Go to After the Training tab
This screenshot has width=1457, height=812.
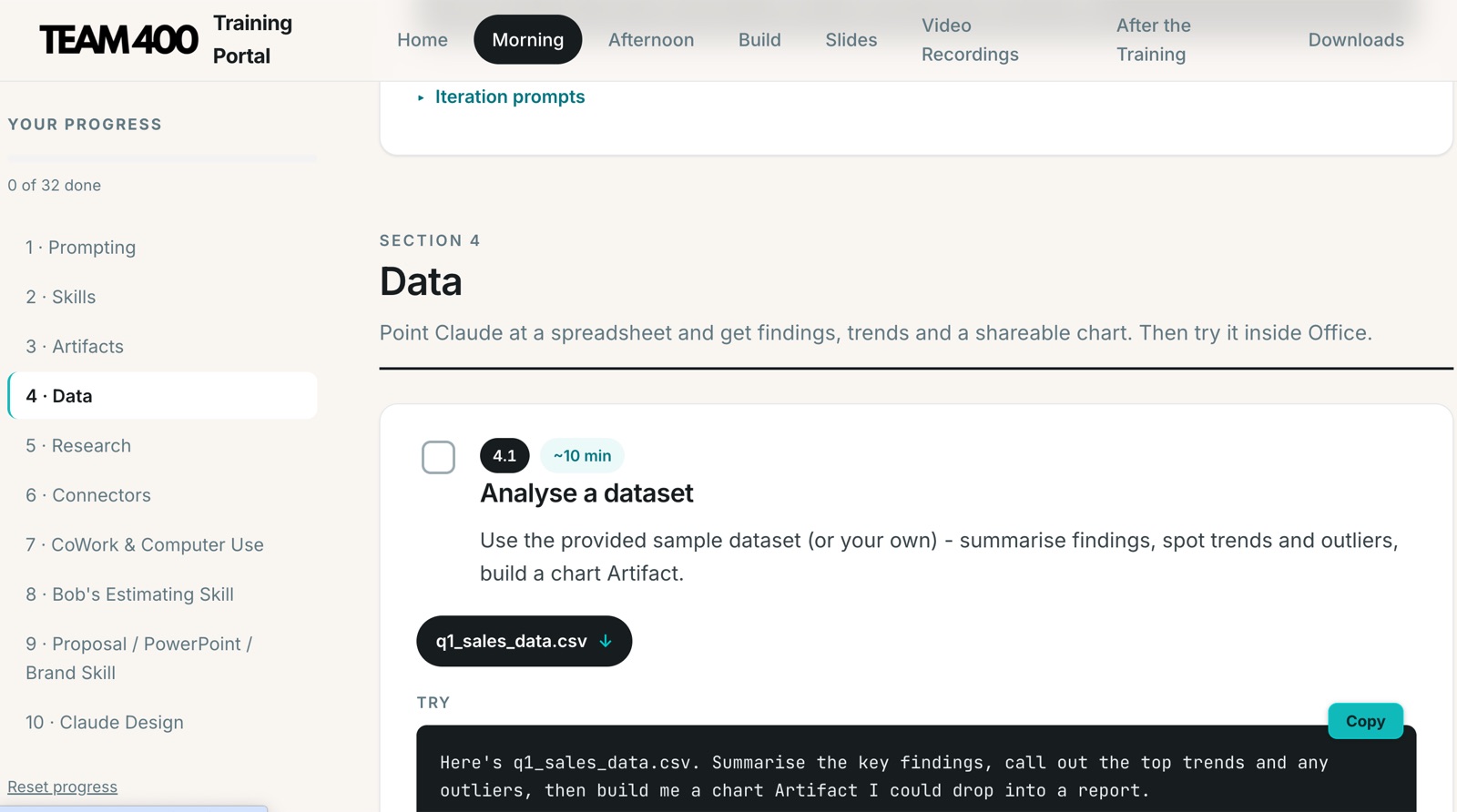pos(1154,40)
